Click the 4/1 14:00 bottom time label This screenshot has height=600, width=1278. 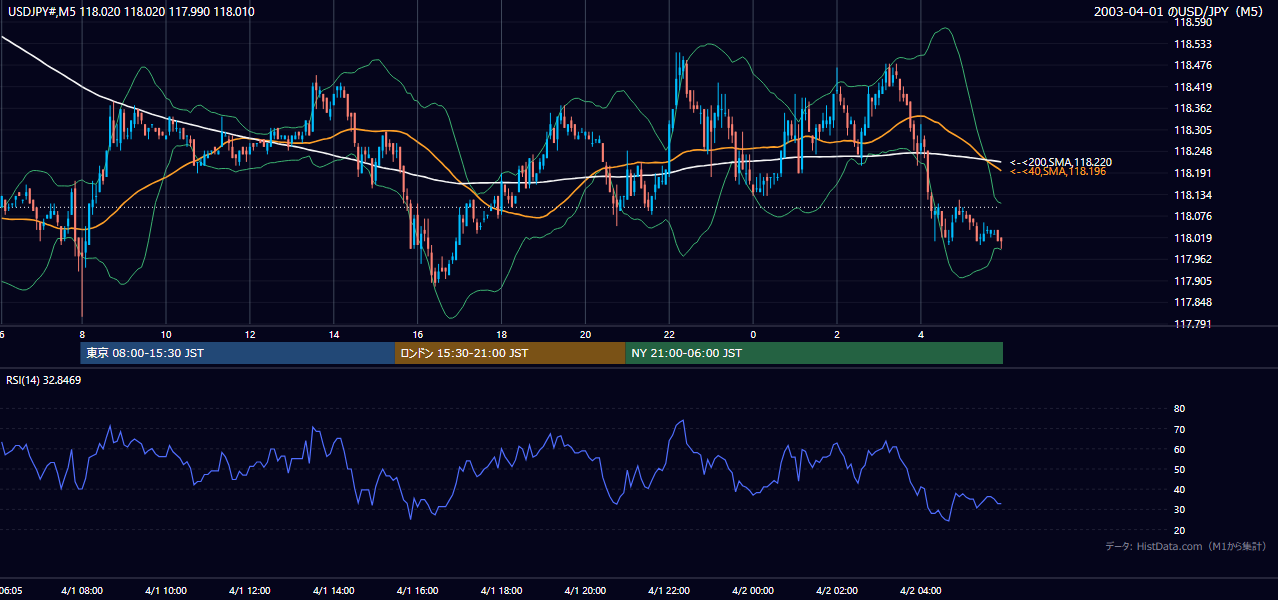334,590
